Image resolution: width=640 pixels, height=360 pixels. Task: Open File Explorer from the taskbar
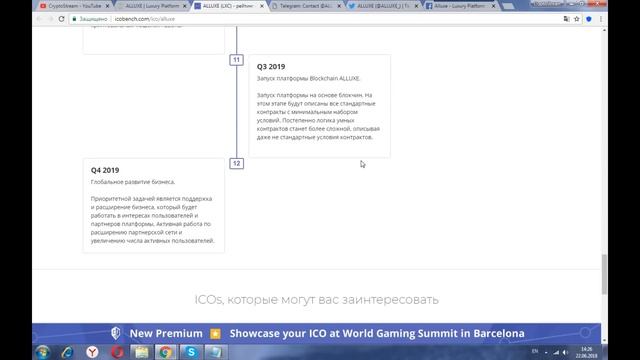[141, 352]
